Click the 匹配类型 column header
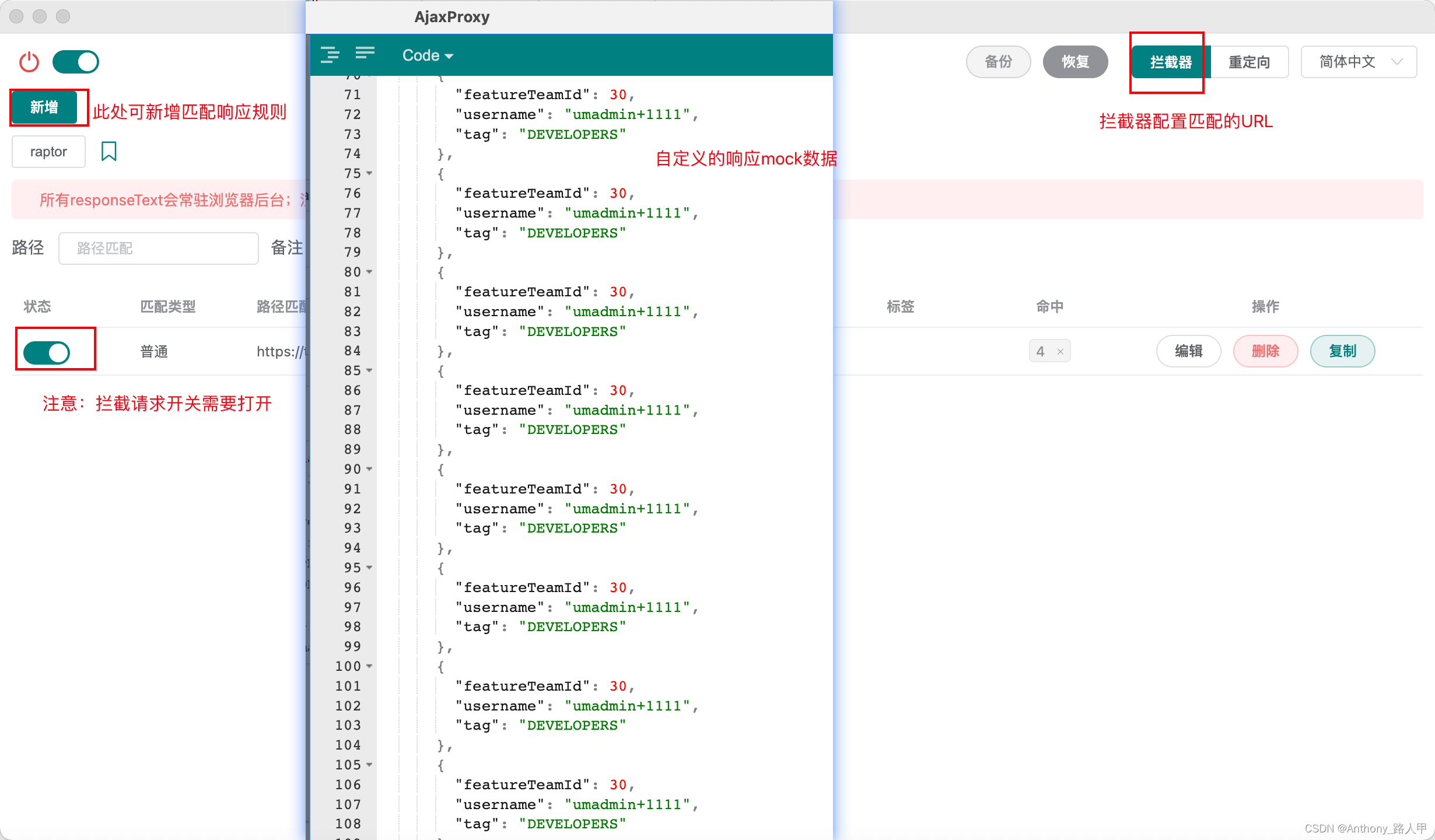1435x840 pixels. (x=168, y=307)
